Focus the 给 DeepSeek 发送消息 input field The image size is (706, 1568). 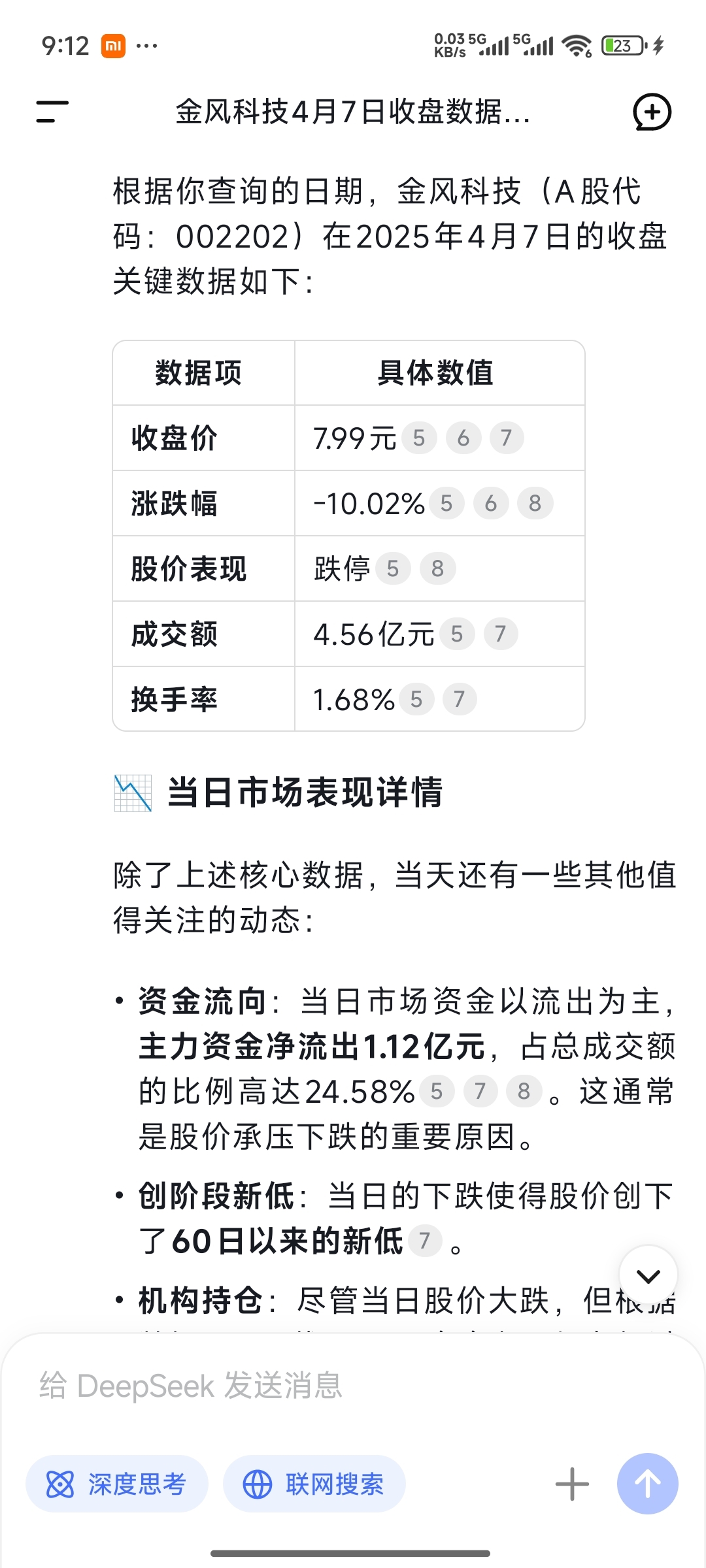[353, 1385]
